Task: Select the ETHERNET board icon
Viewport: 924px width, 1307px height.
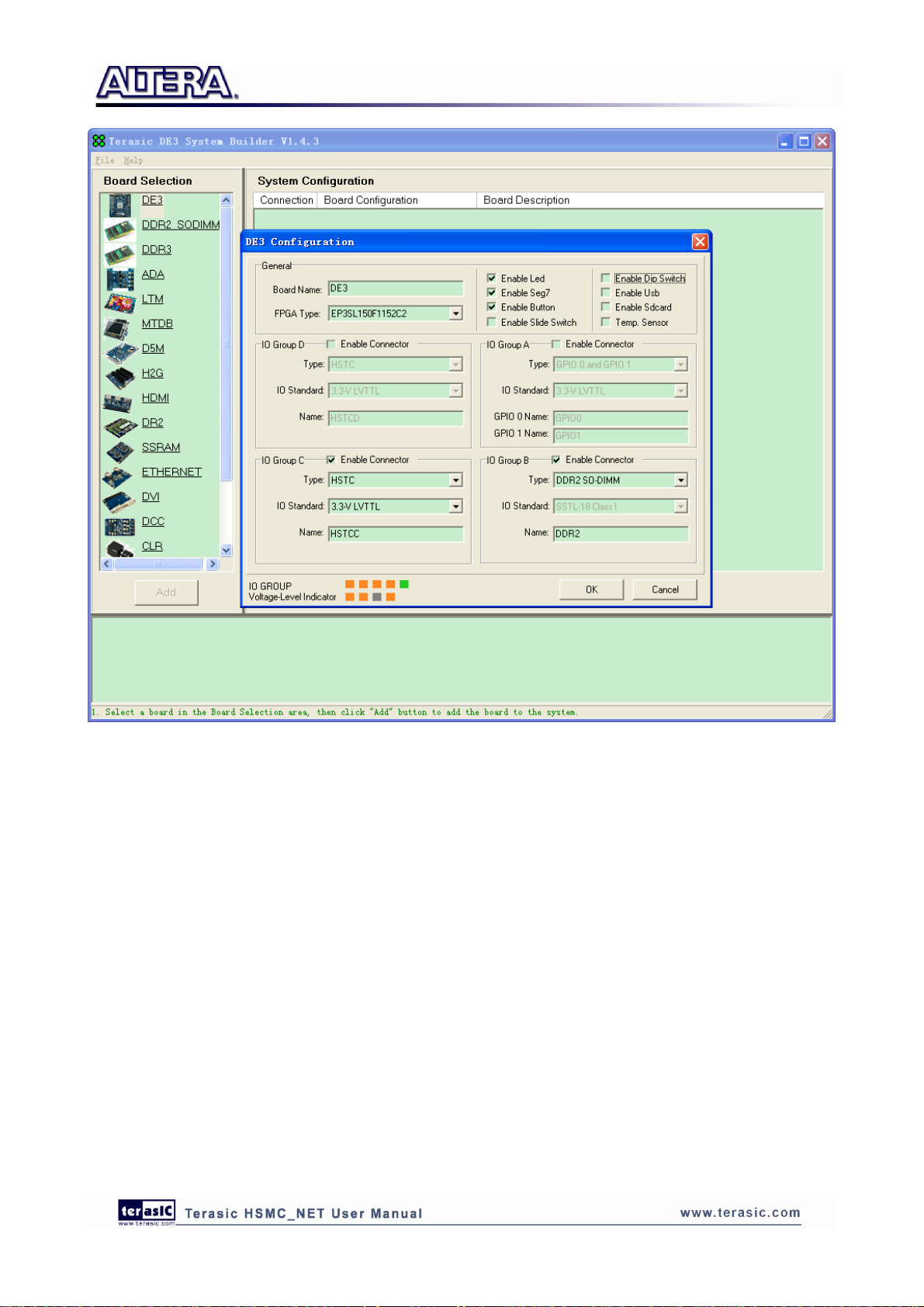Action: (118, 476)
